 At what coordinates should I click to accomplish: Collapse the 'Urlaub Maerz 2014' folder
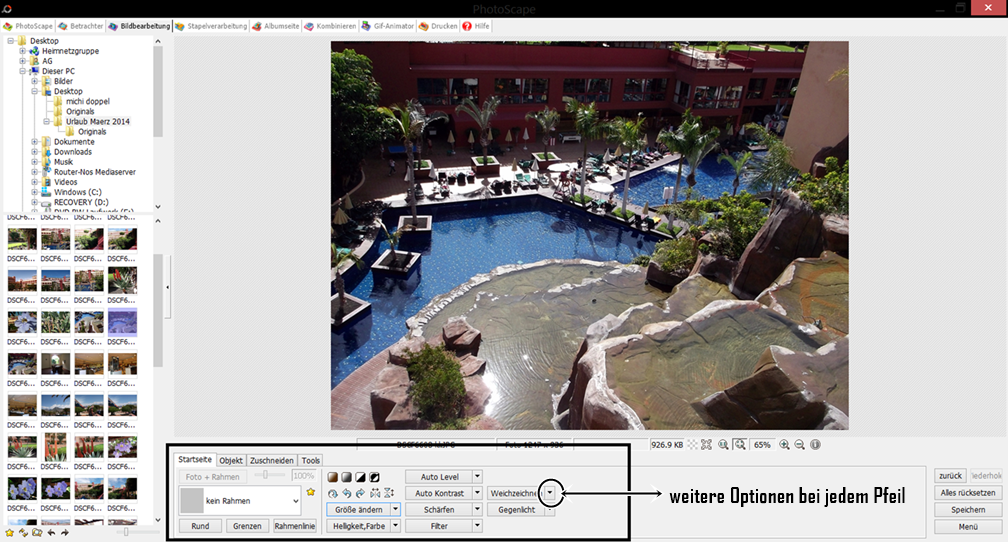coord(46,122)
